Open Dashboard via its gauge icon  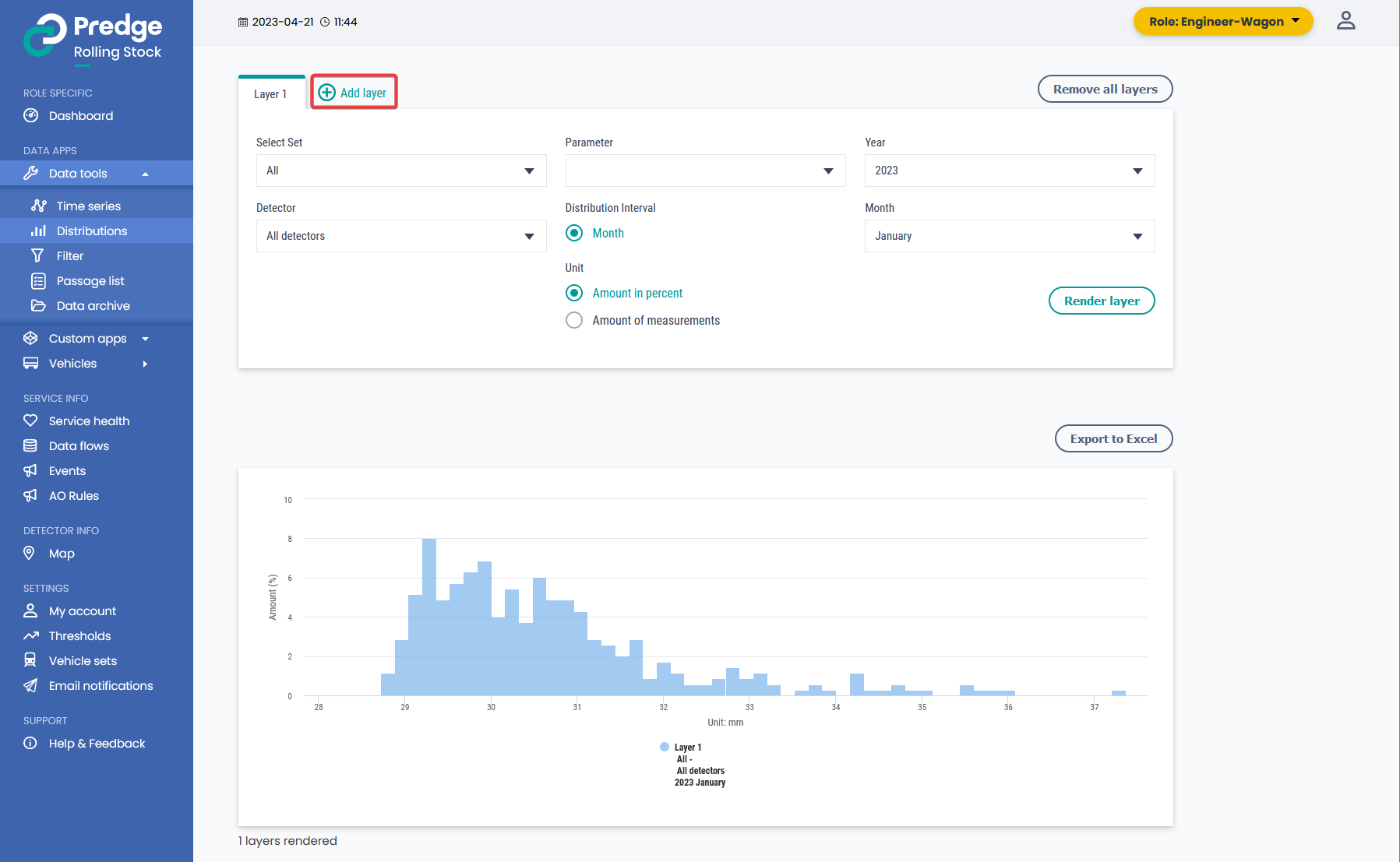tap(30, 116)
